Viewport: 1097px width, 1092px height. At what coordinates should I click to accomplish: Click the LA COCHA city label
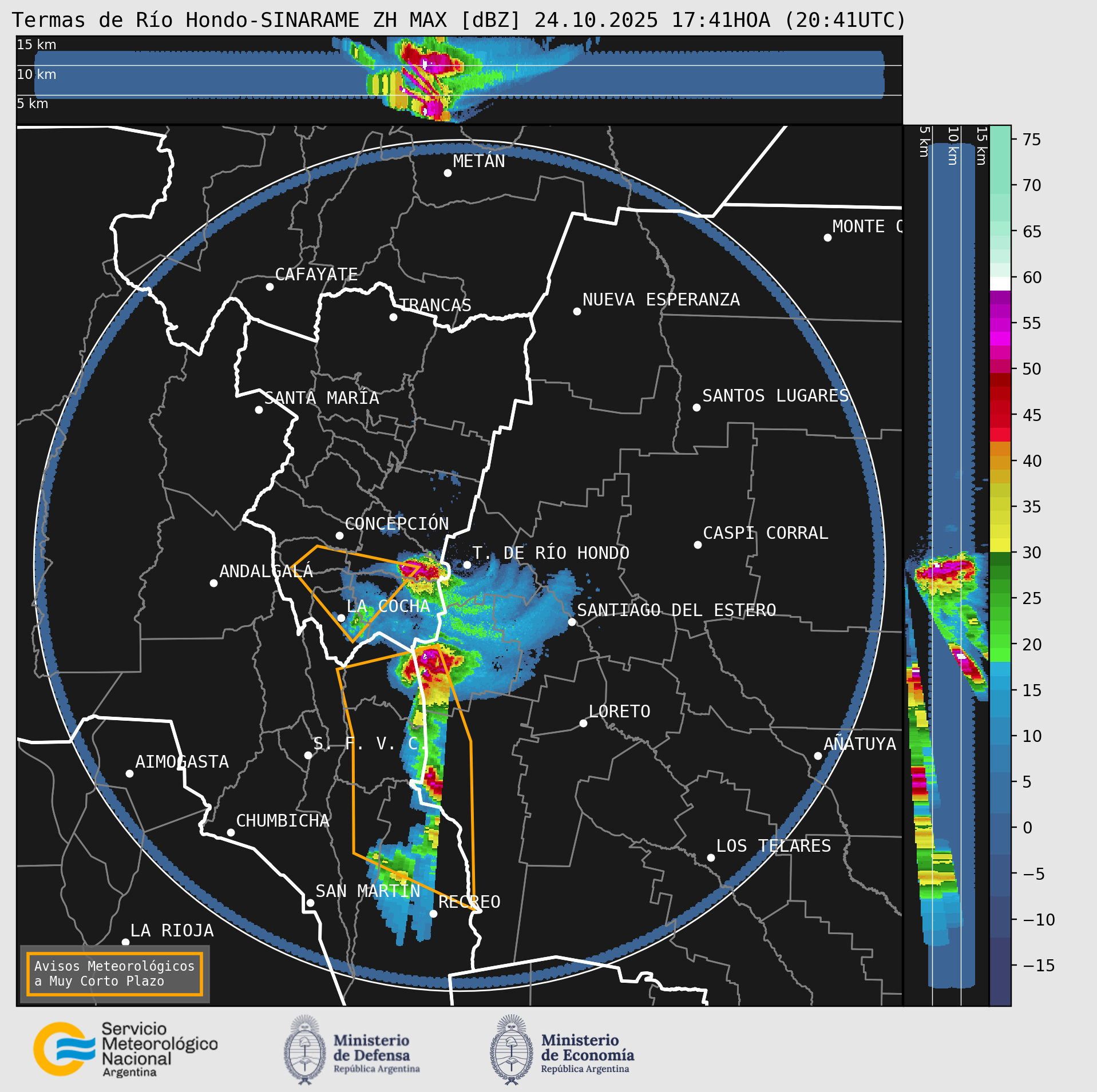[388, 606]
